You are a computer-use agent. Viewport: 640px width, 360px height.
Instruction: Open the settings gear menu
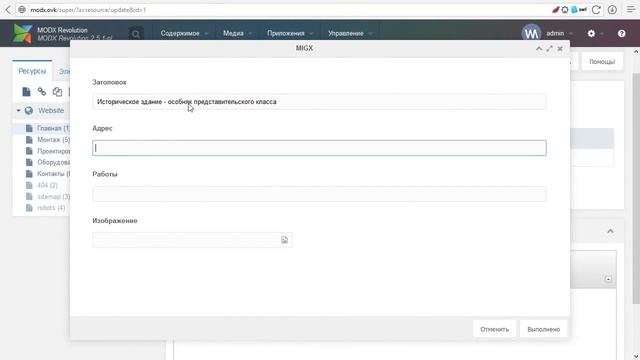pyautogui.click(x=591, y=33)
